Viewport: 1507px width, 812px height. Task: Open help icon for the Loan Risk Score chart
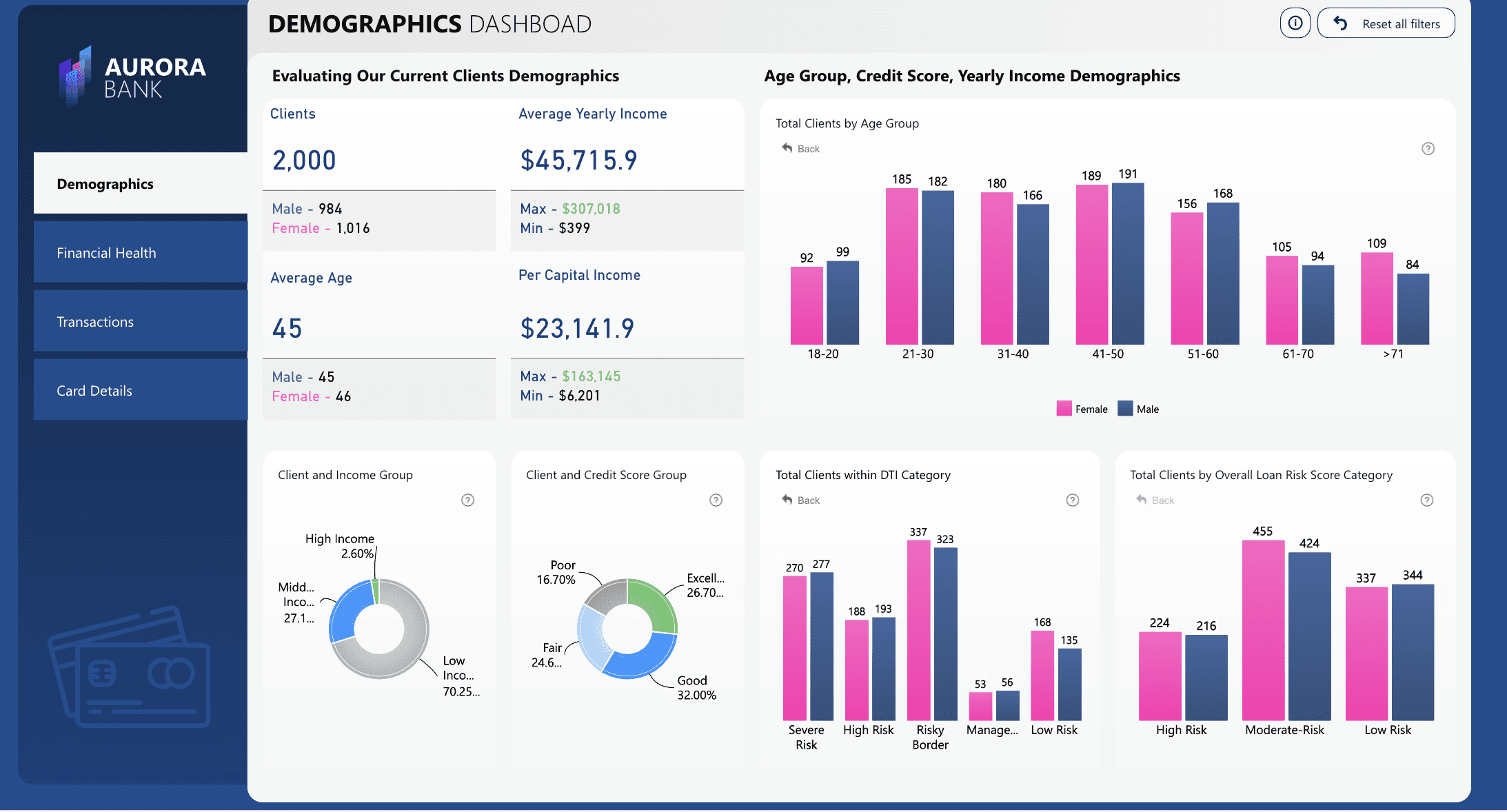click(1426, 500)
